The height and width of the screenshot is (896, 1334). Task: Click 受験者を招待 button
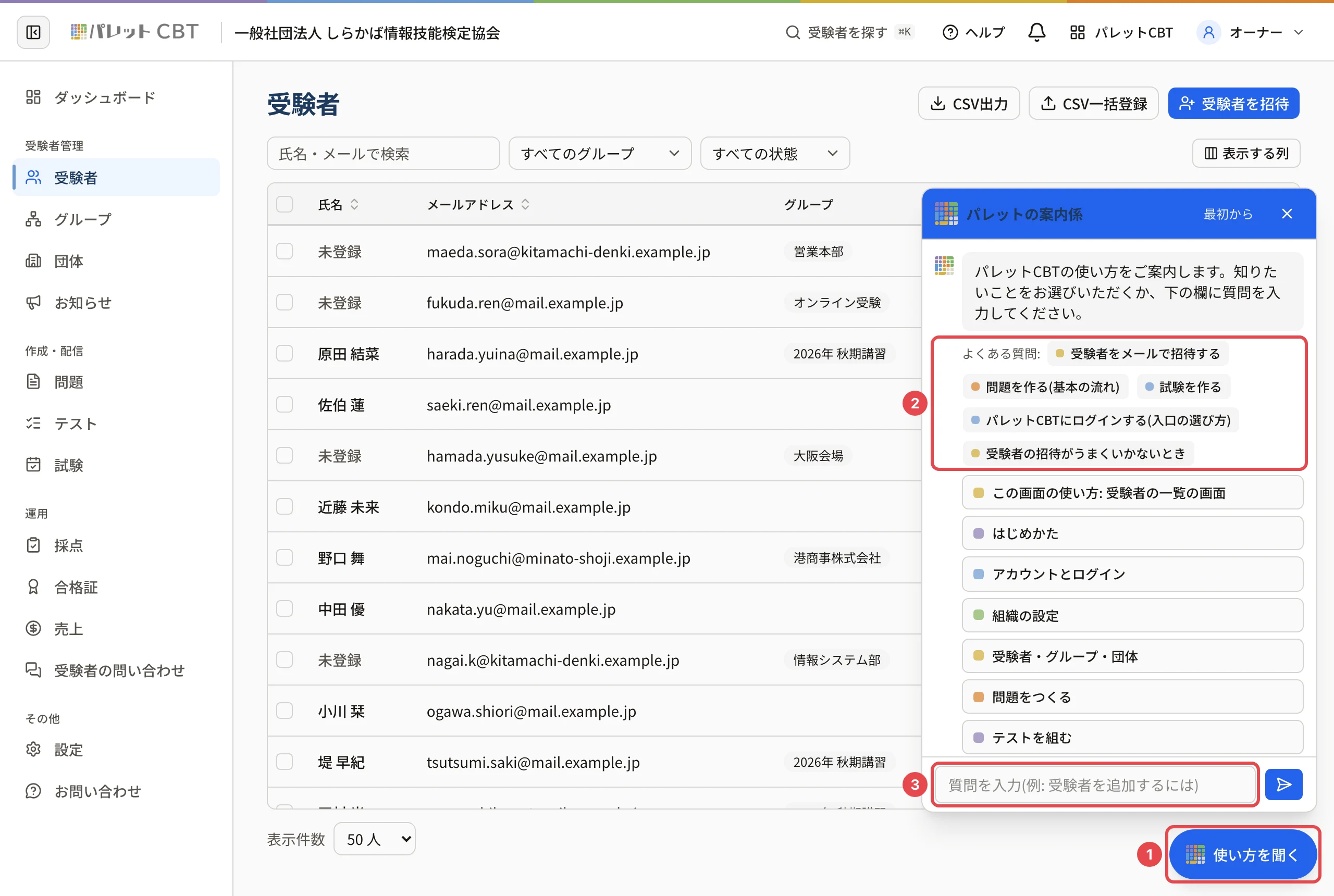pos(1233,104)
